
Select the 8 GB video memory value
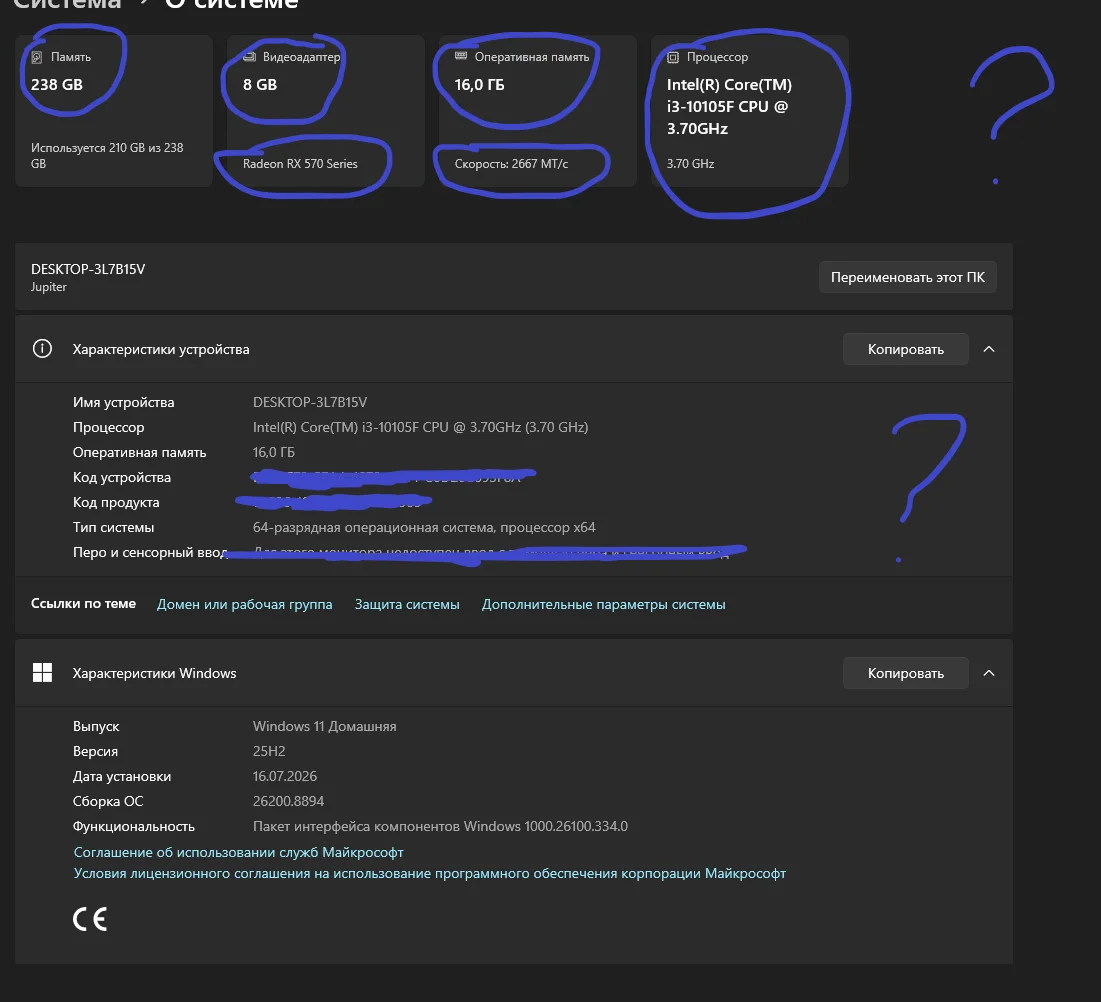point(260,84)
